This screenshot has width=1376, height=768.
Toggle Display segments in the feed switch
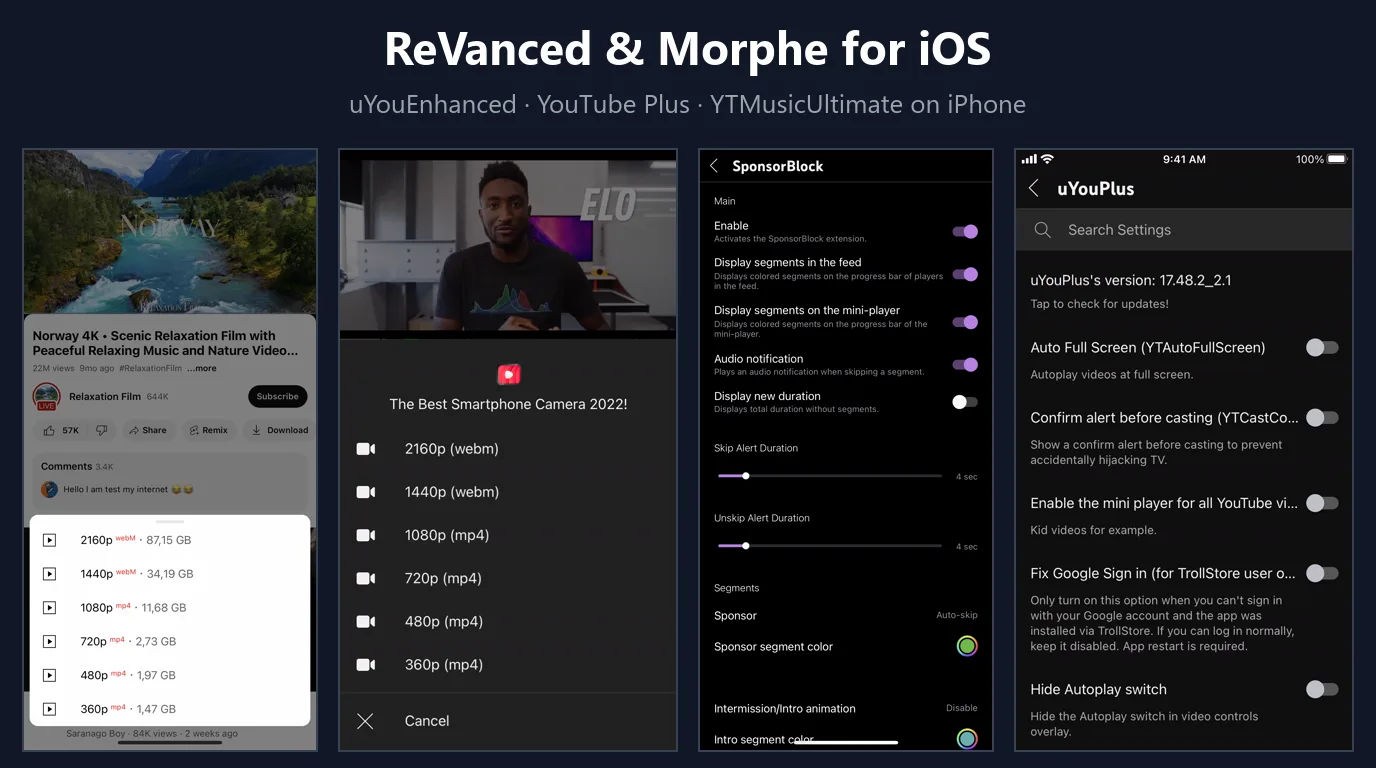pyautogui.click(x=965, y=274)
